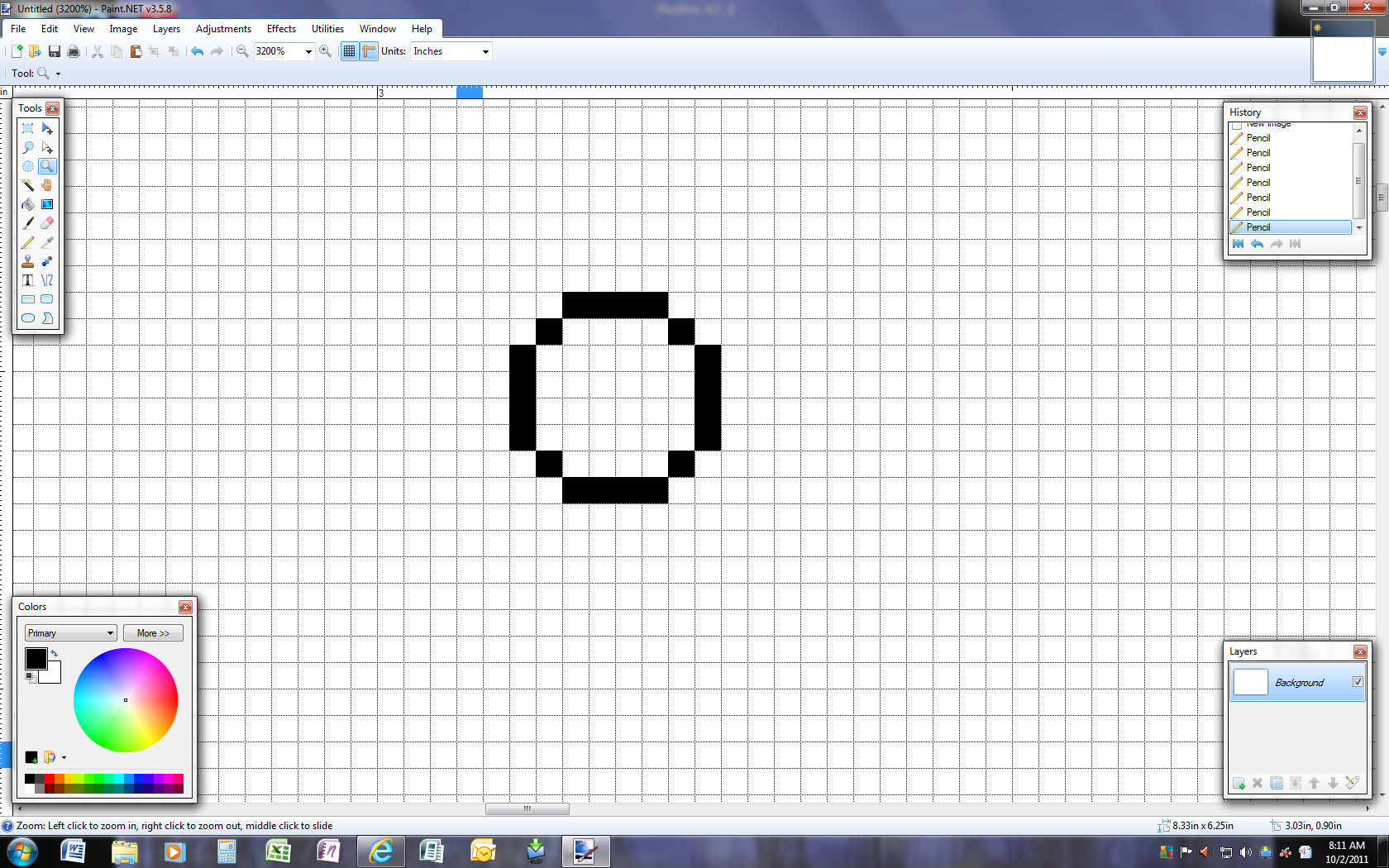Toggle the rulers button
Viewport: 1389px width, 868px height.
coord(369,51)
